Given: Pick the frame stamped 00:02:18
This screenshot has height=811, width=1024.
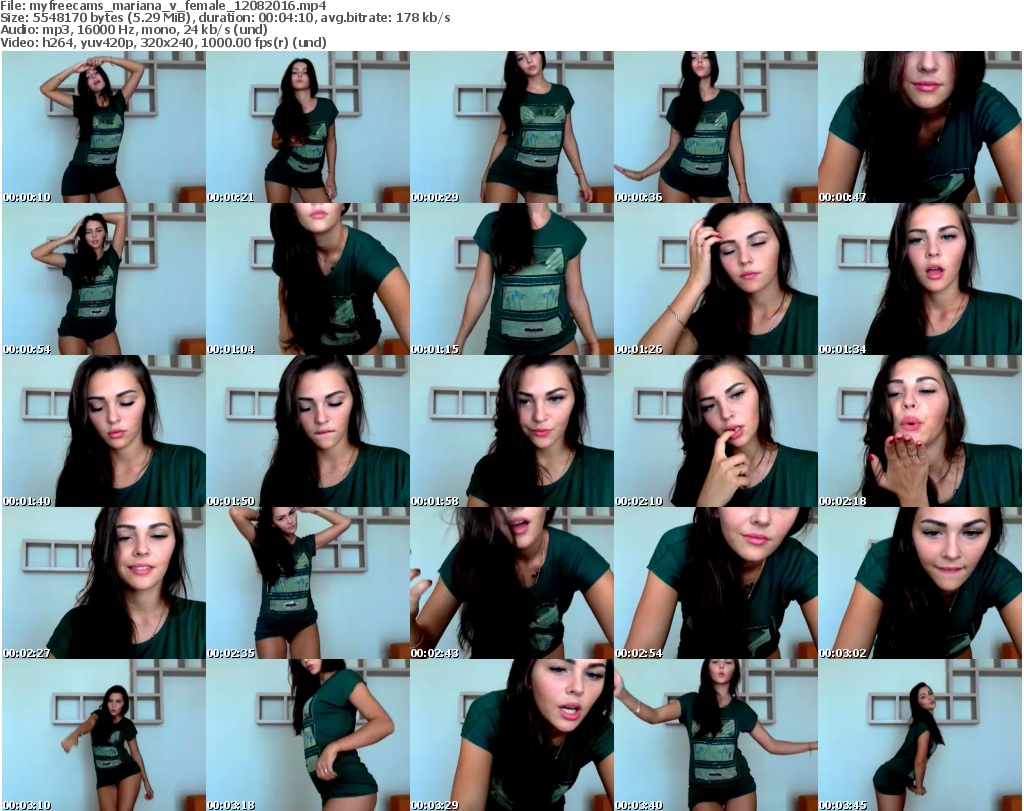Looking at the screenshot, I should (x=920, y=431).
